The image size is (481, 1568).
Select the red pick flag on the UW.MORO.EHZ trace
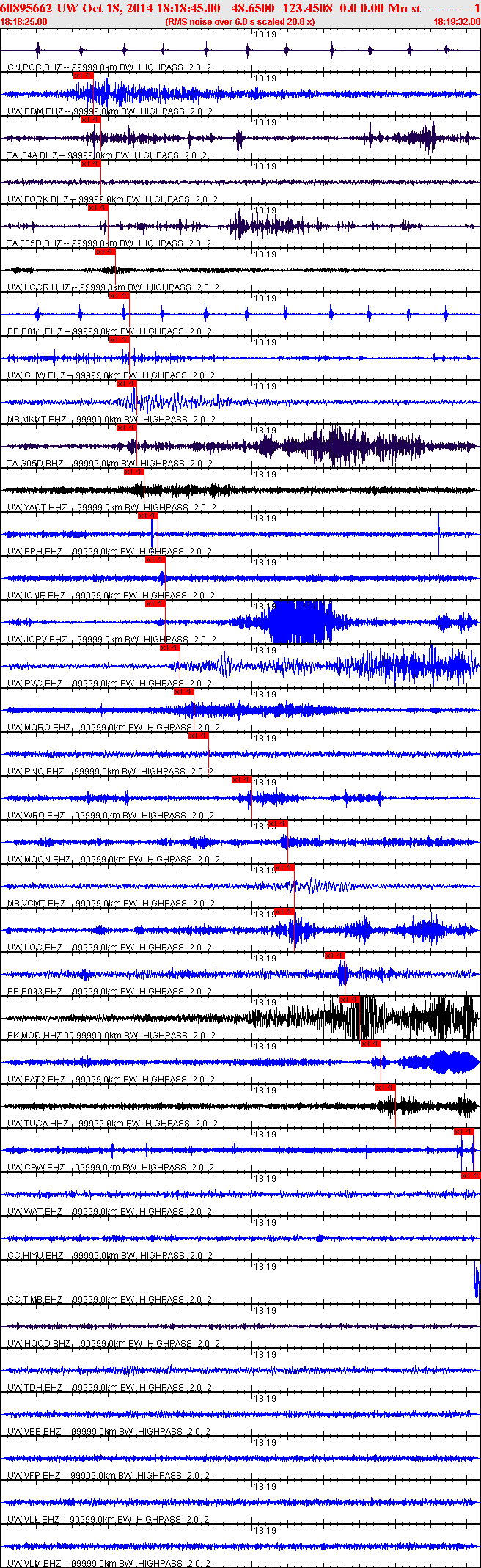point(184,691)
